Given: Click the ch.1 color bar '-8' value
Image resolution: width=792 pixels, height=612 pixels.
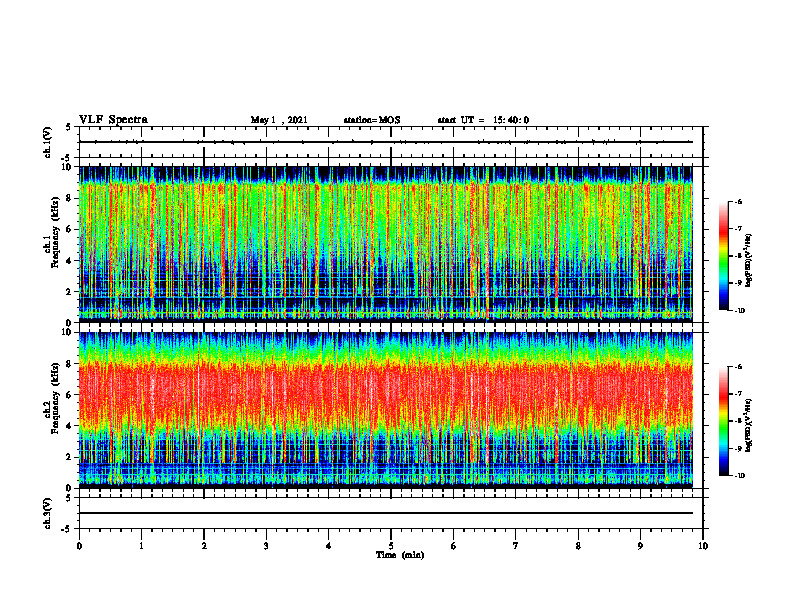Looking at the screenshot, I should pos(739,256).
